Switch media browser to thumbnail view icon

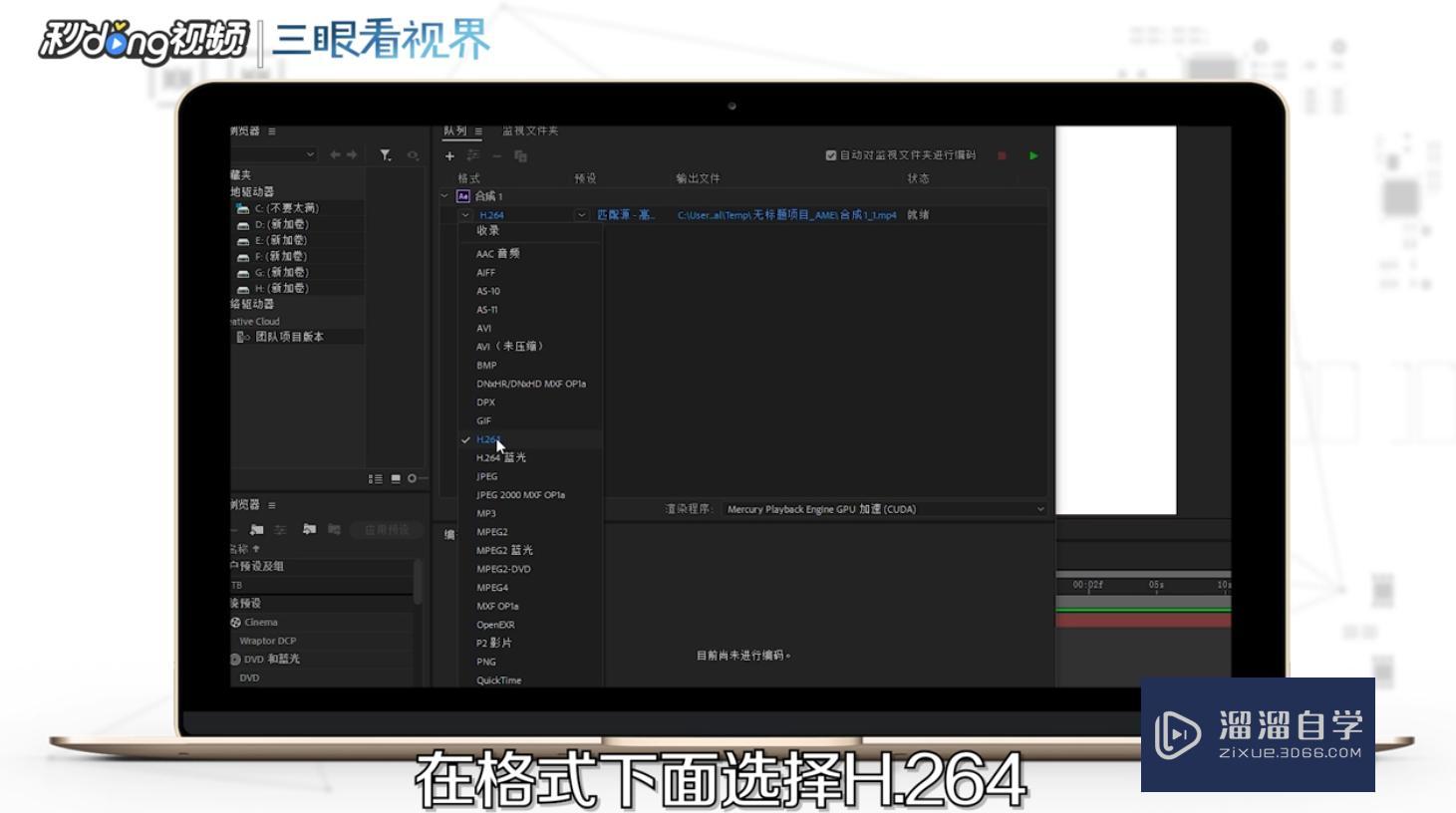[396, 479]
